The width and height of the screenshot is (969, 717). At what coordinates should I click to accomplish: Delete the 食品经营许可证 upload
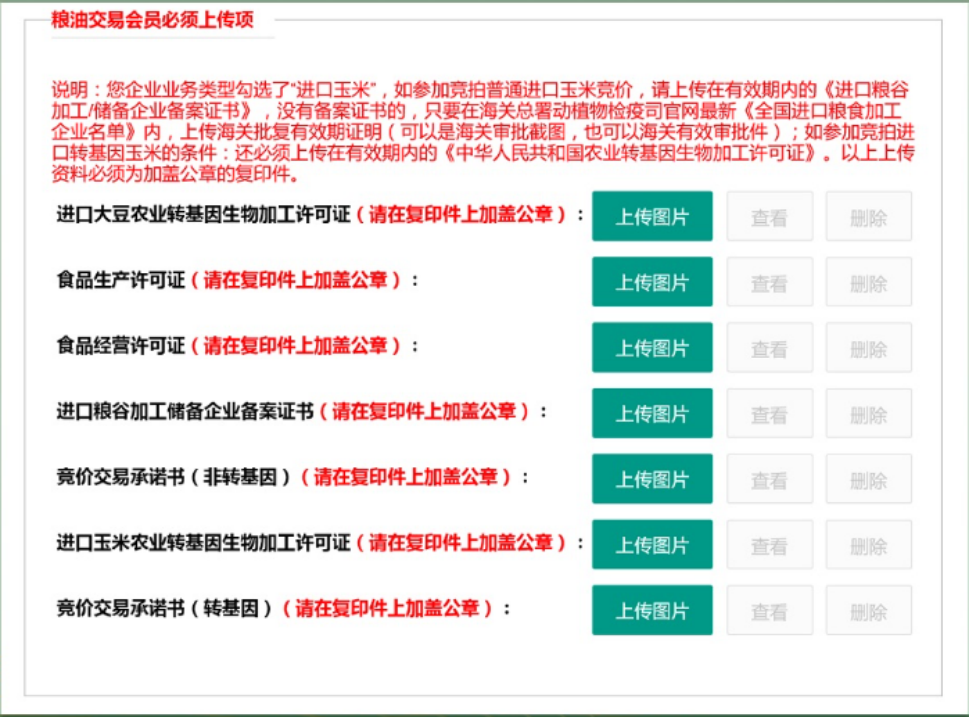868,348
